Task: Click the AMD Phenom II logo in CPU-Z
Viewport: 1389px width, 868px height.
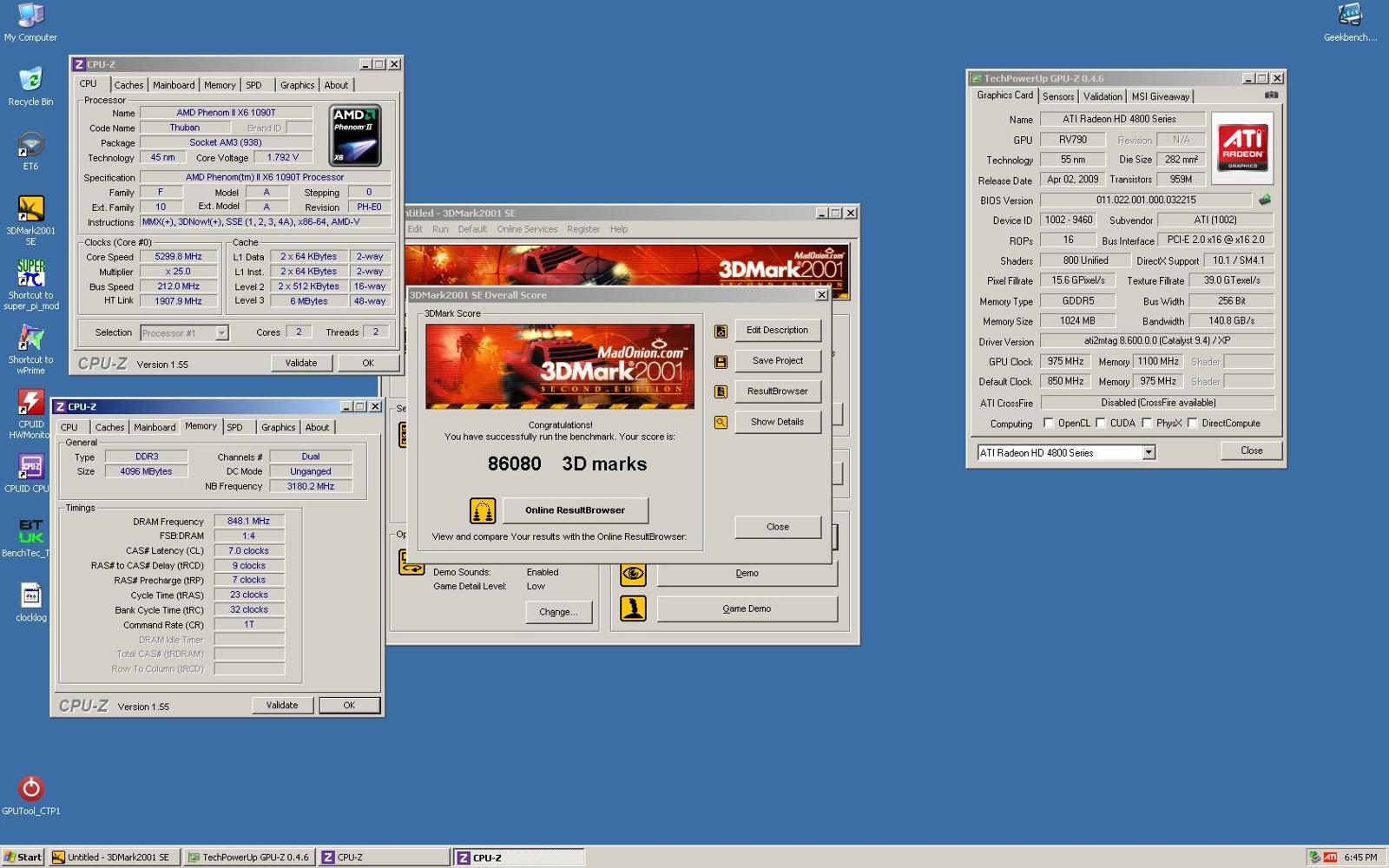Action: pos(355,135)
